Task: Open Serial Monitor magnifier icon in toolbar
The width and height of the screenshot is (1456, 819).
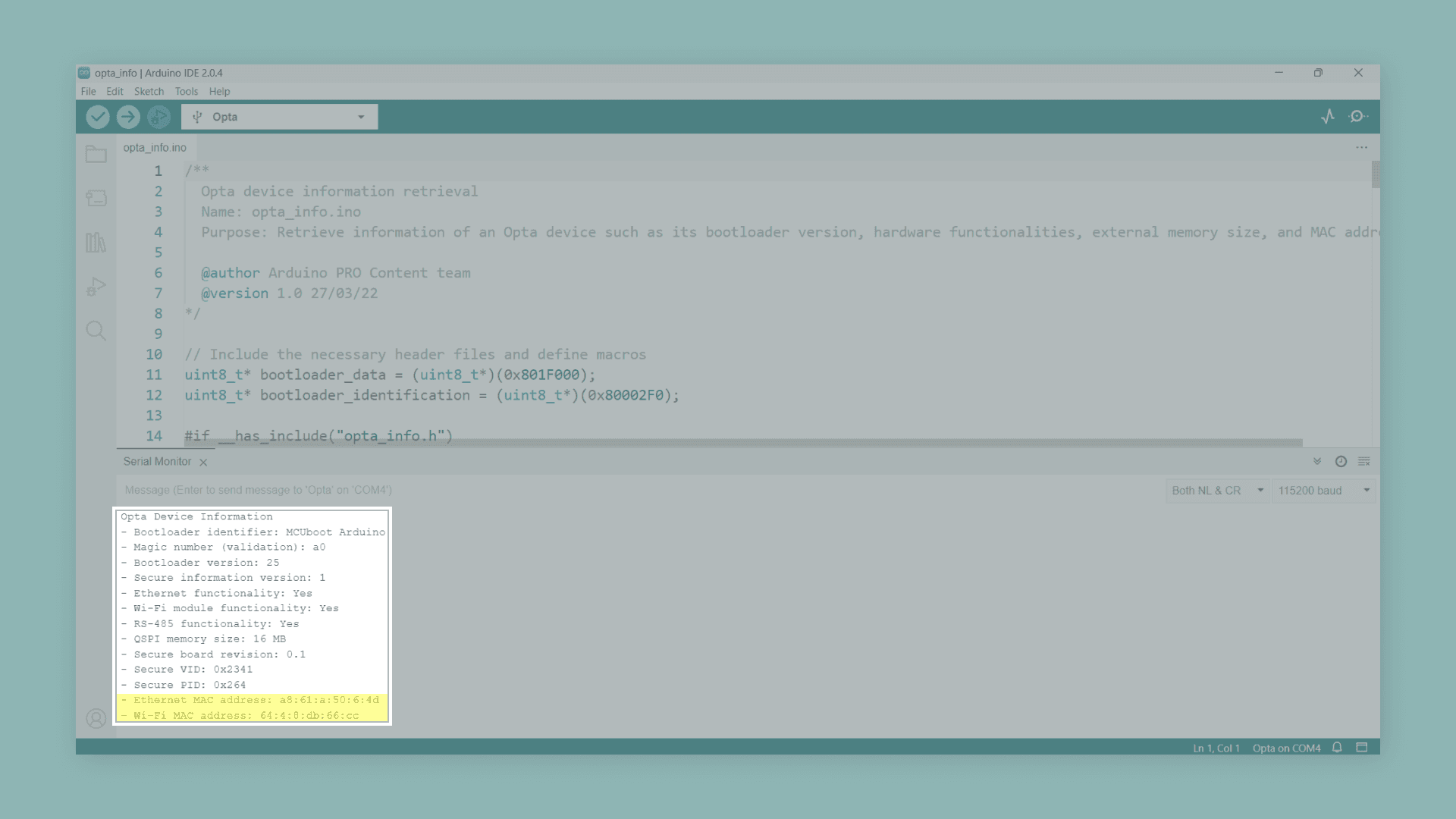Action: 1358,117
